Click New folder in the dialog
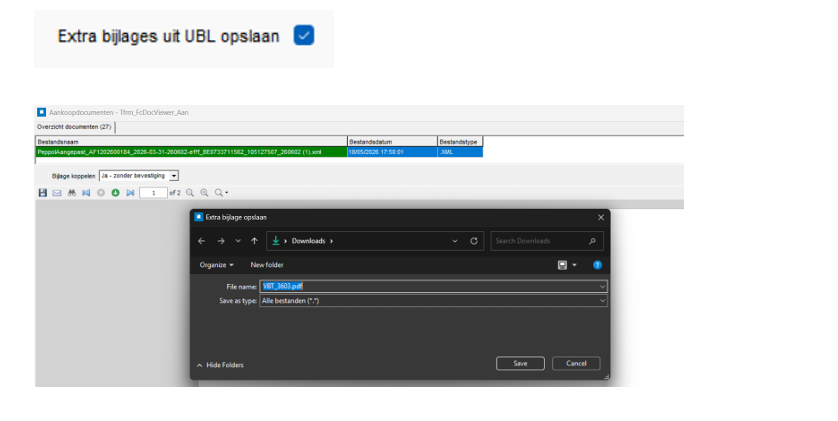This screenshot has width=838, height=421. pos(267,265)
